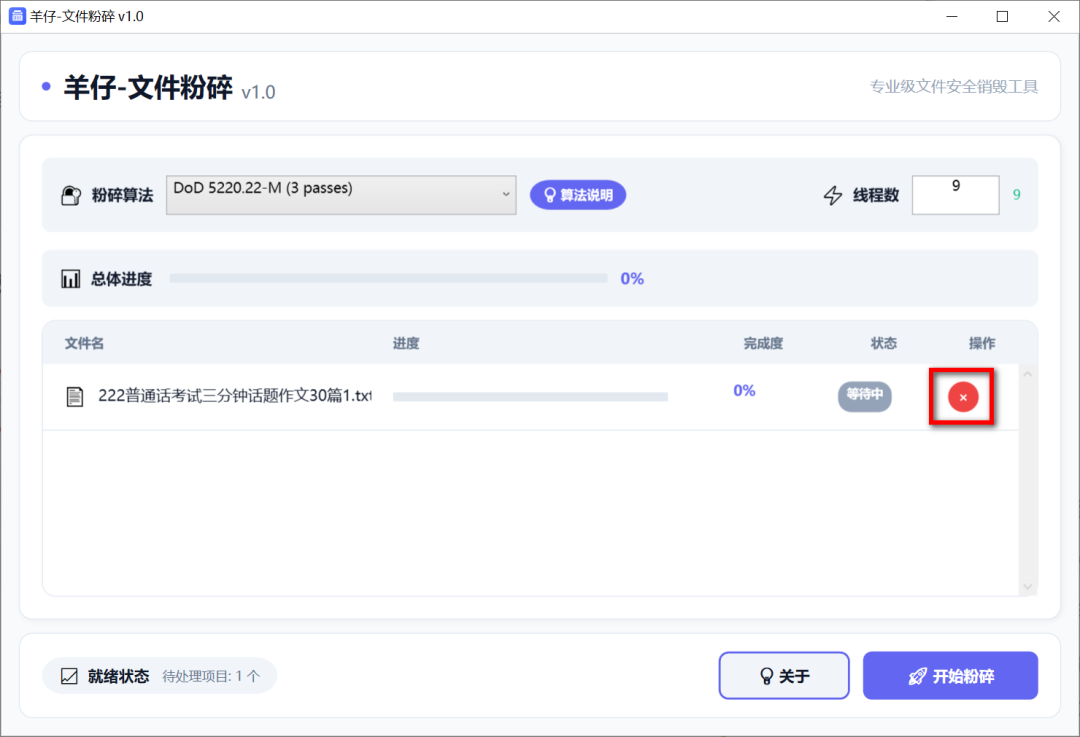The width and height of the screenshot is (1080, 737).
Task: Click the 线程数 thread count input field
Action: click(955, 195)
